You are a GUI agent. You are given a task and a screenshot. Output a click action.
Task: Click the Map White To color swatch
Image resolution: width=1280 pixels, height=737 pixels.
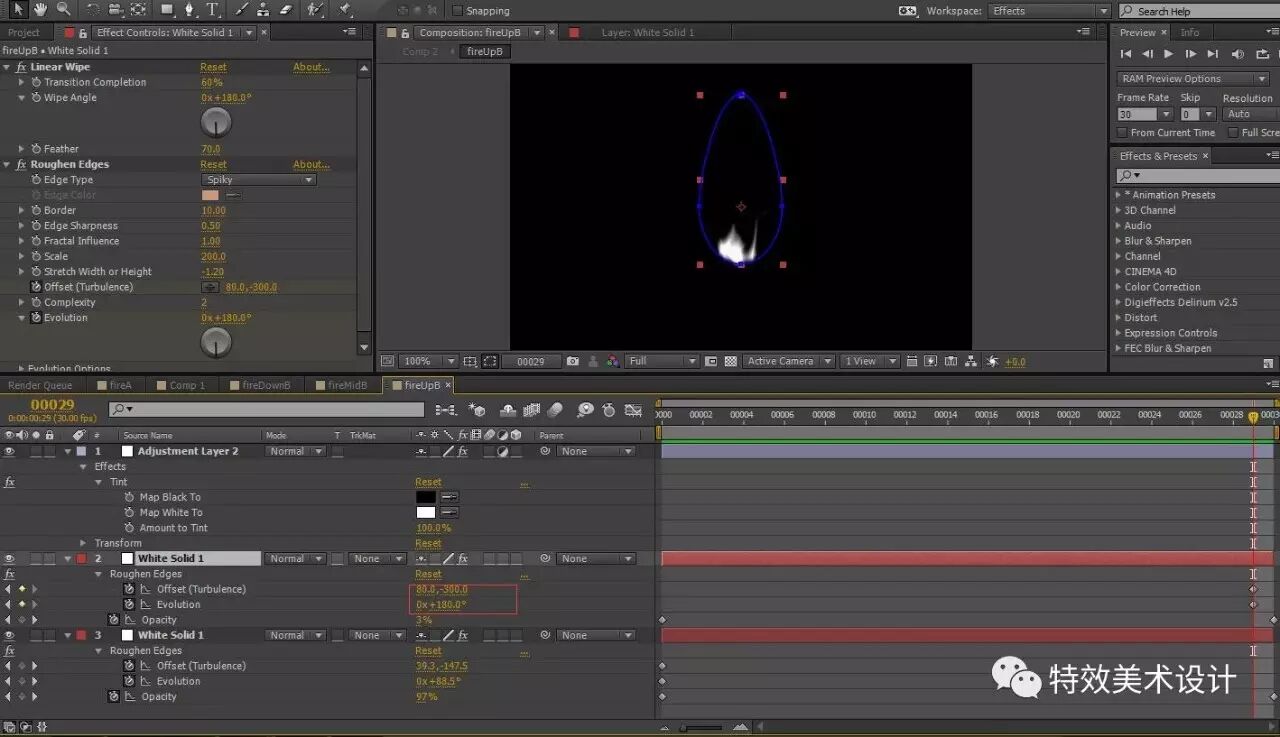(x=427, y=512)
